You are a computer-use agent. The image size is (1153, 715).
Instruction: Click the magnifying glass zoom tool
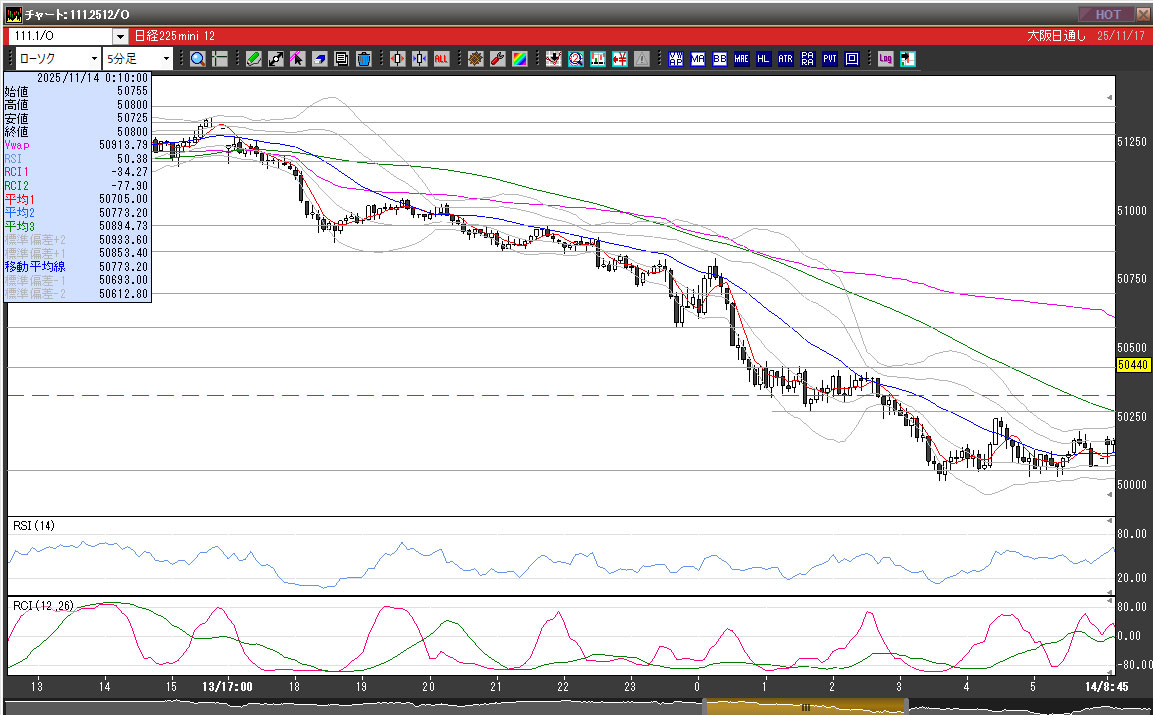(x=197, y=59)
